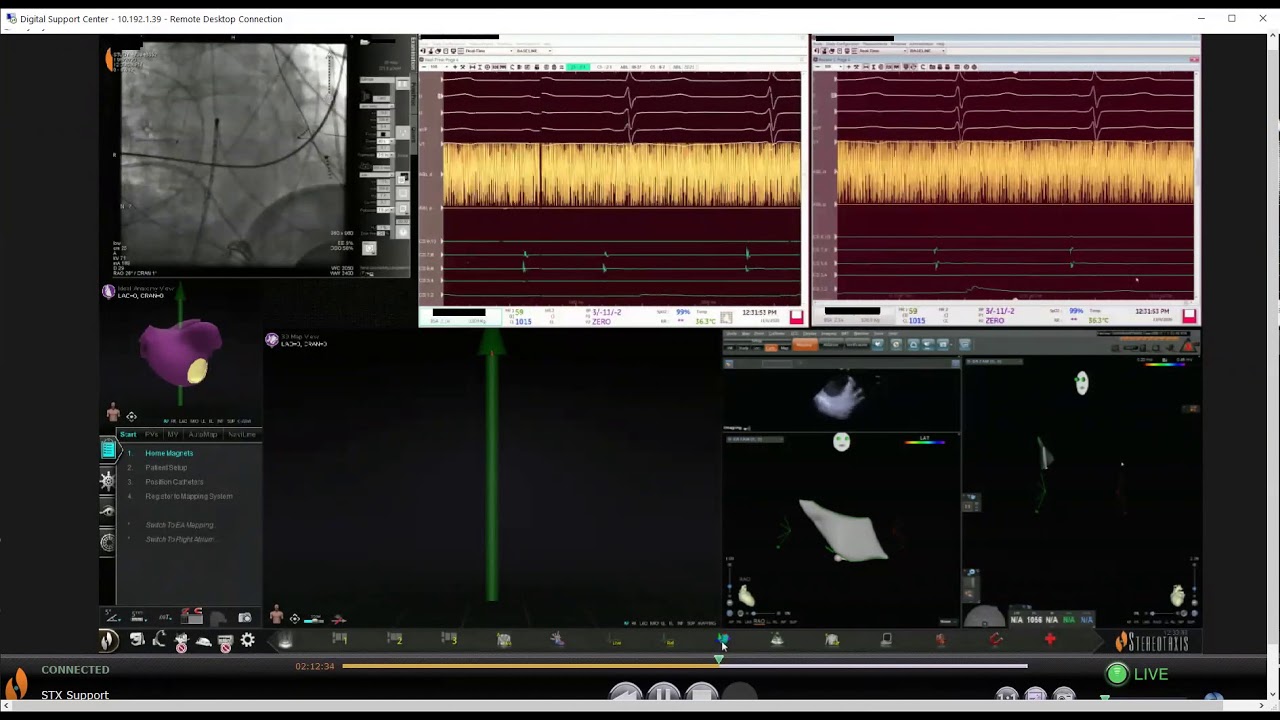Click the LAT color bar in the CARTO map
Viewport: 1280px width, 720px height.
point(924,442)
